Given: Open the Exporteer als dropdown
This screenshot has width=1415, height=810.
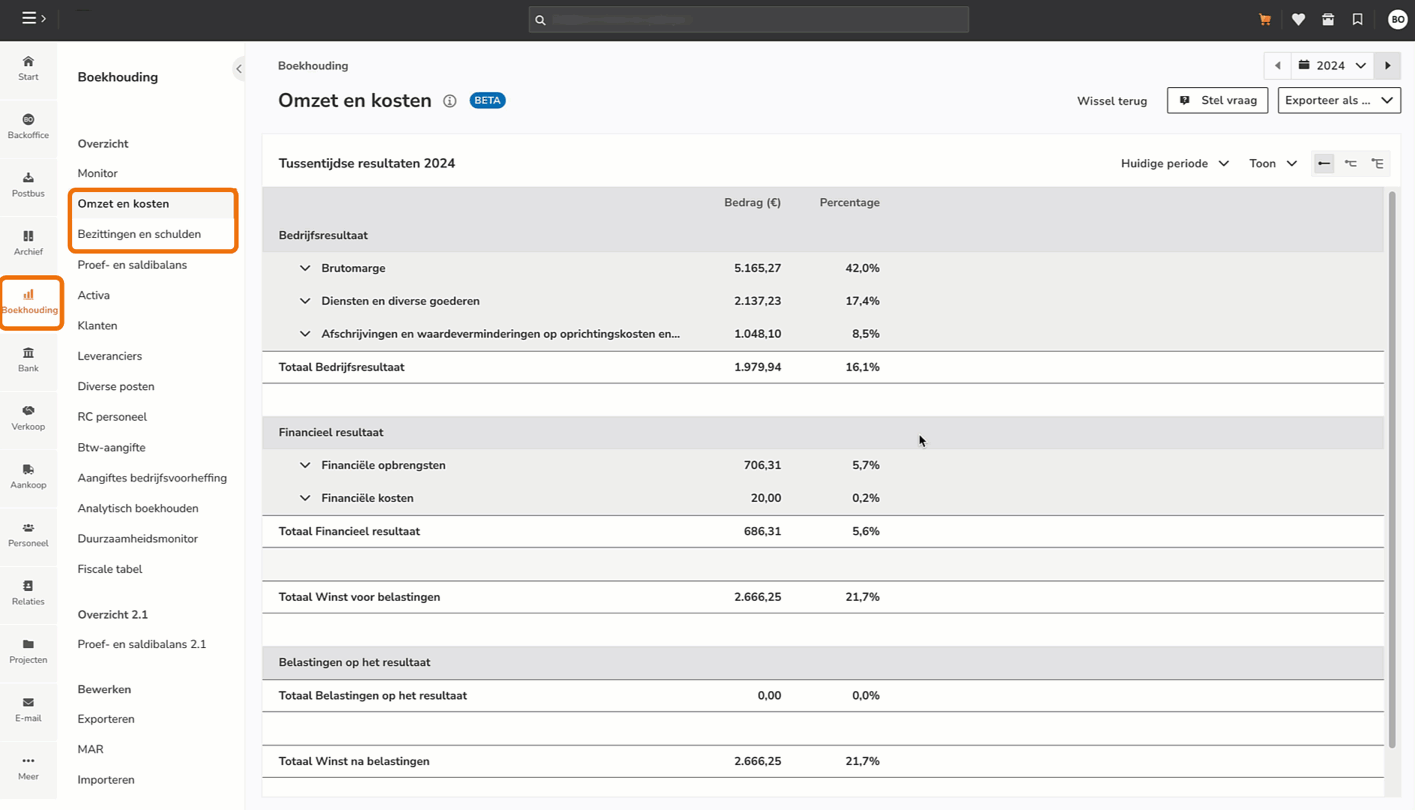Looking at the screenshot, I should pyautogui.click(x=1338, y=100).
